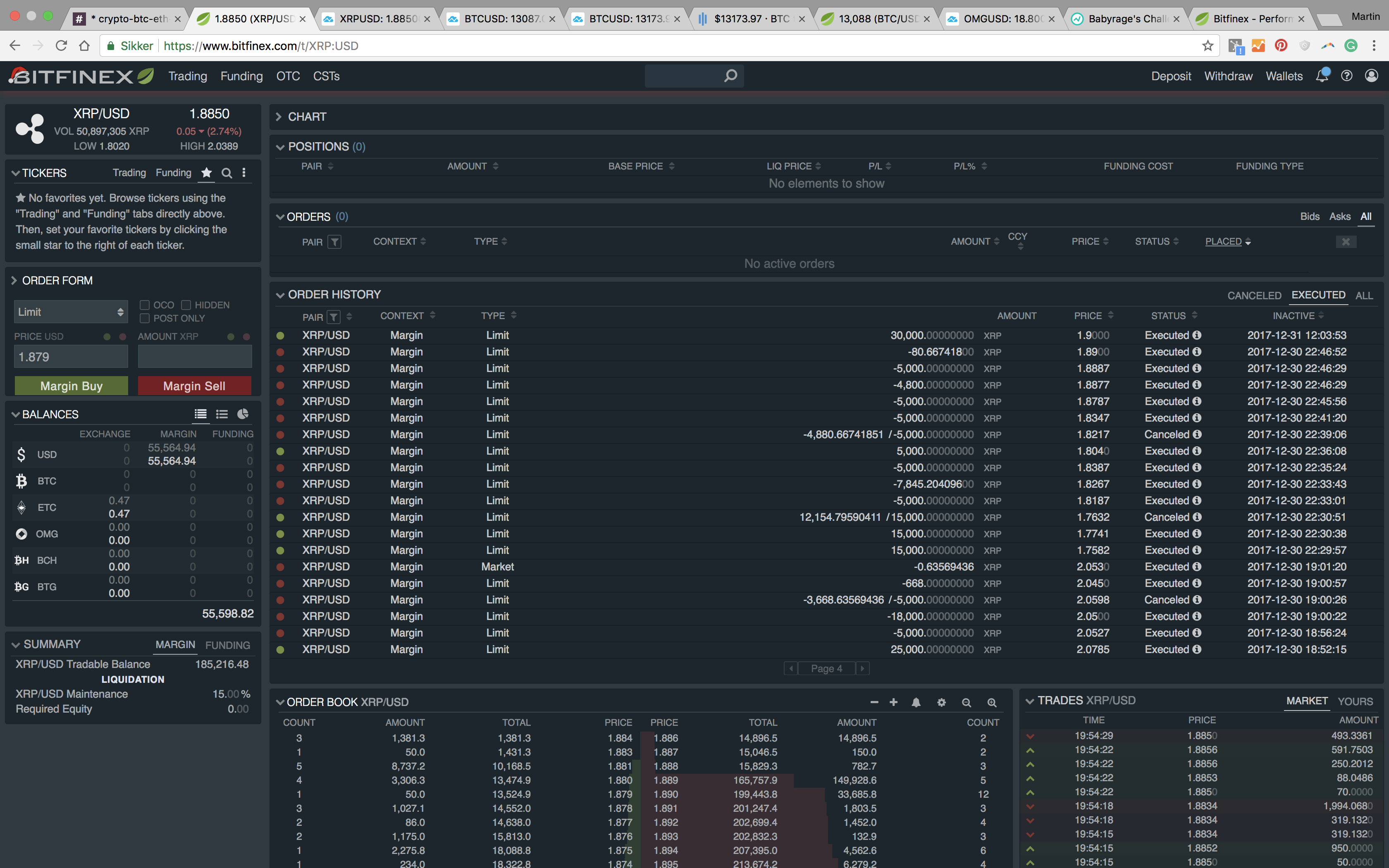Open the Limit order type dropdown

71,312
